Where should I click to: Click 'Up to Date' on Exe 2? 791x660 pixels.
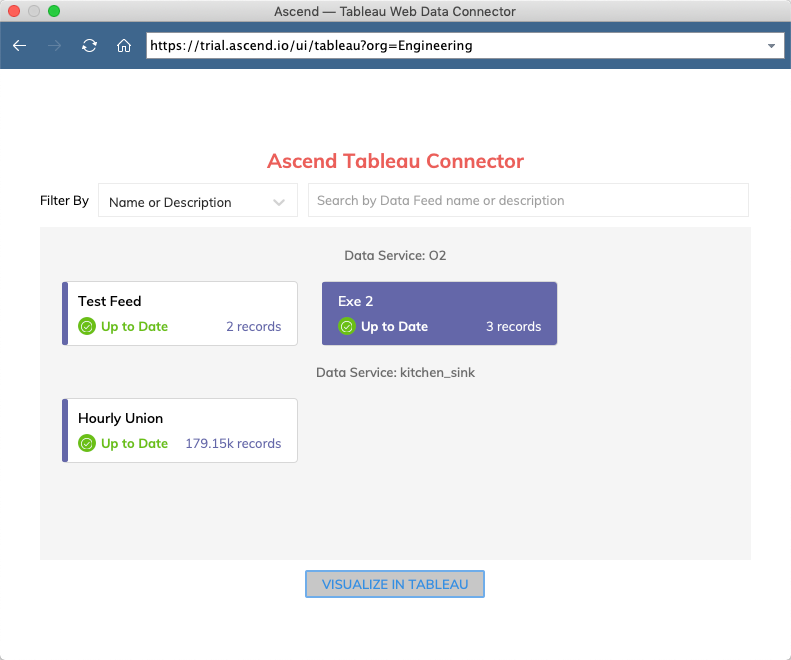coord(394,326)
